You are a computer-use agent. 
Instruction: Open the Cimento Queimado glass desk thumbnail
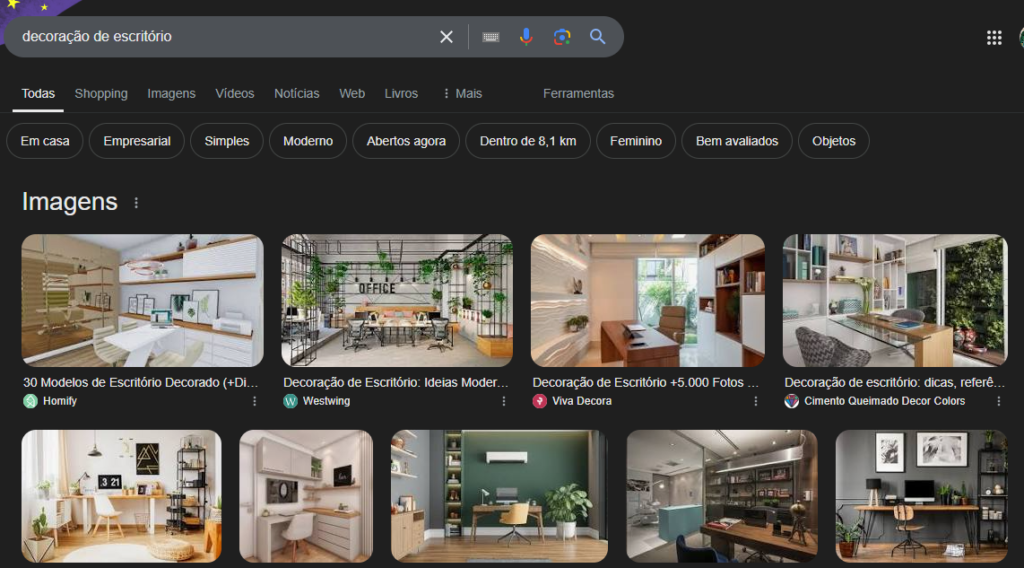pos(895,300)
